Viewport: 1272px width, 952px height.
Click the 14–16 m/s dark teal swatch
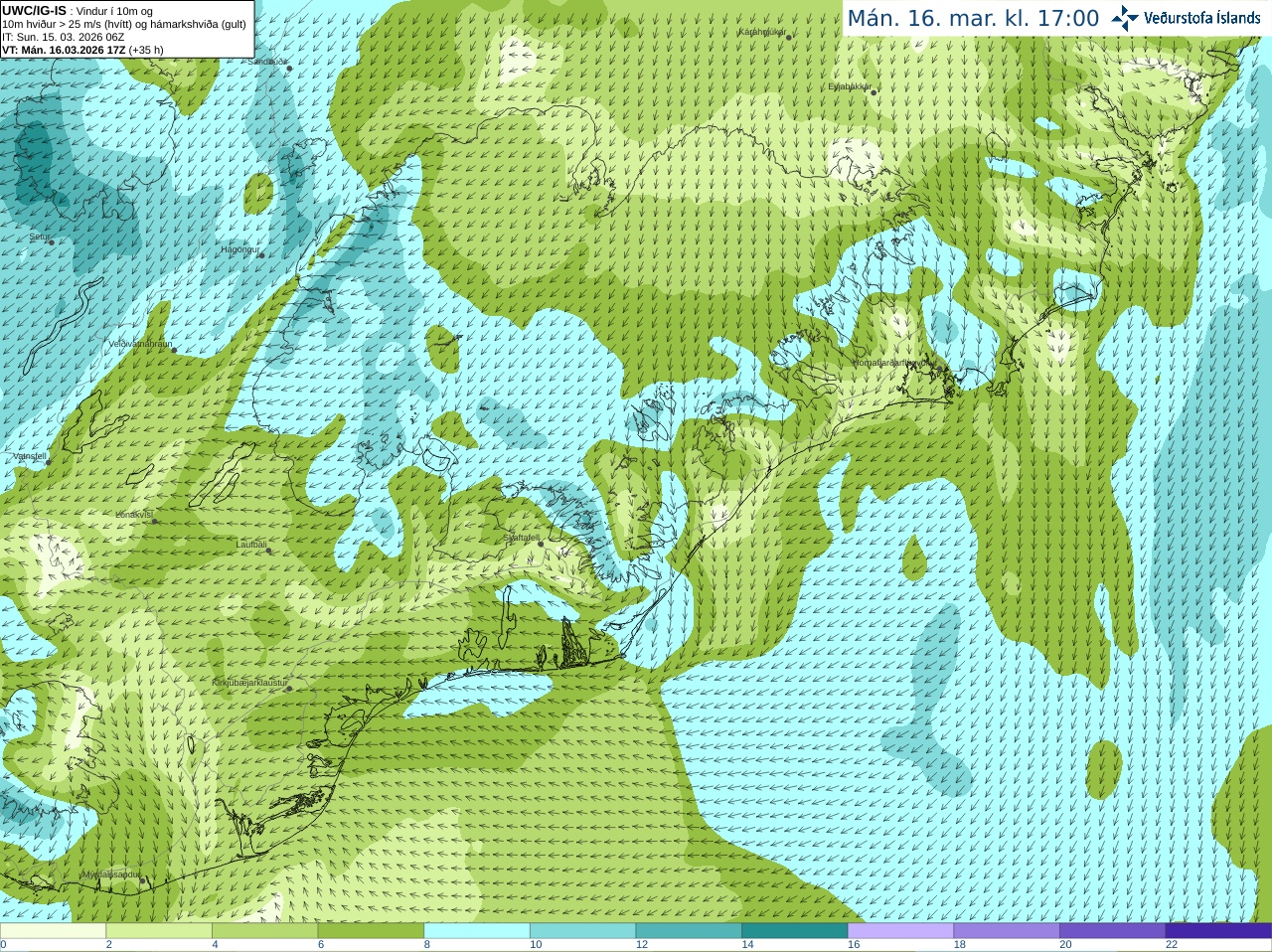click(795, 930)
